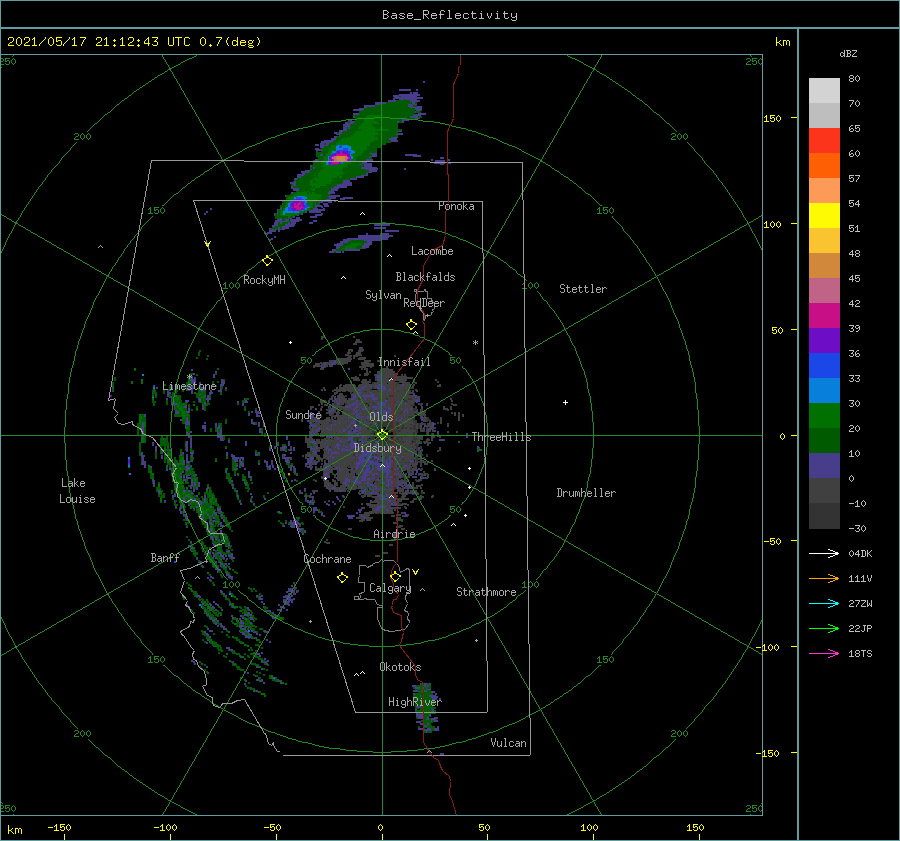Click the Drumheller town label
The width and height of the screenshot is (900, 841).
pos(586,493)
